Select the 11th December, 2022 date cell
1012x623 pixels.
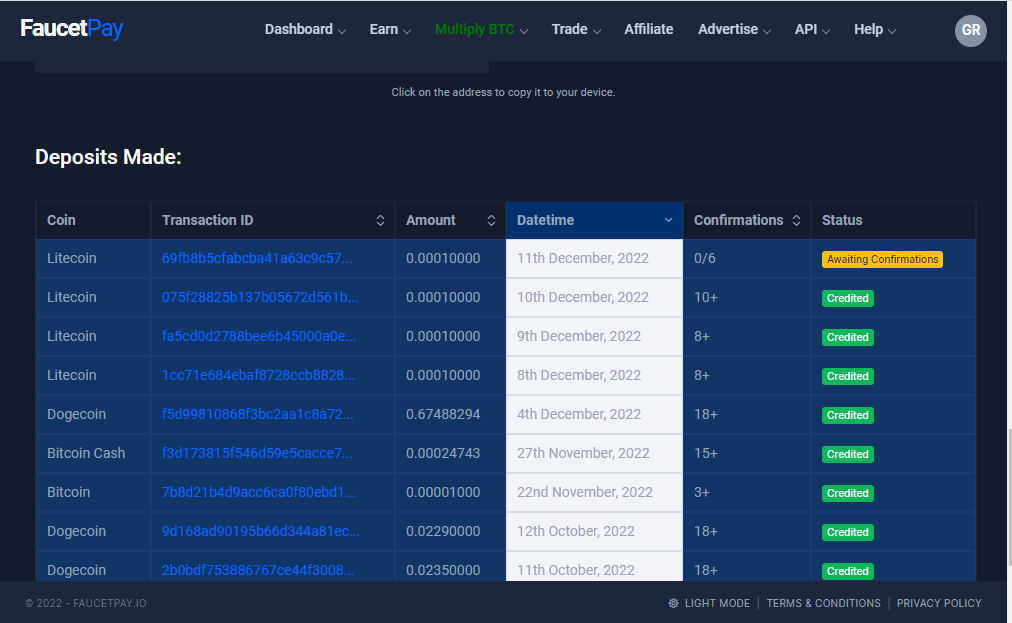[594, 258]
